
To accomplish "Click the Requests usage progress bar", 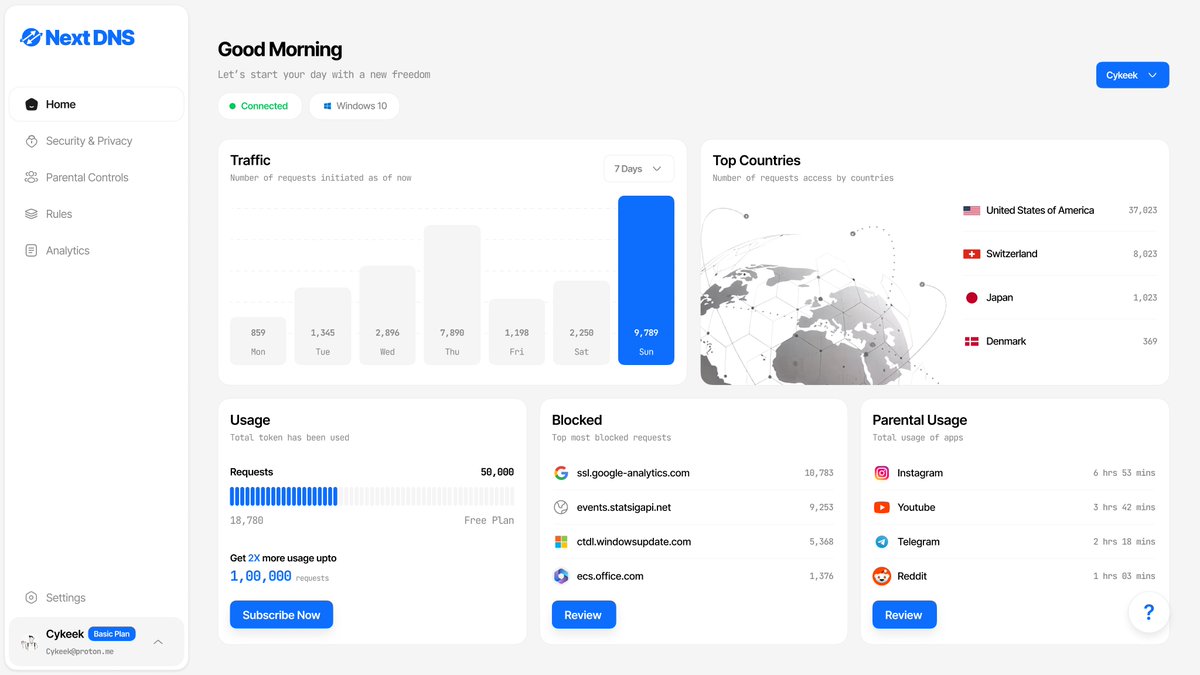I will tap(372, 496).
